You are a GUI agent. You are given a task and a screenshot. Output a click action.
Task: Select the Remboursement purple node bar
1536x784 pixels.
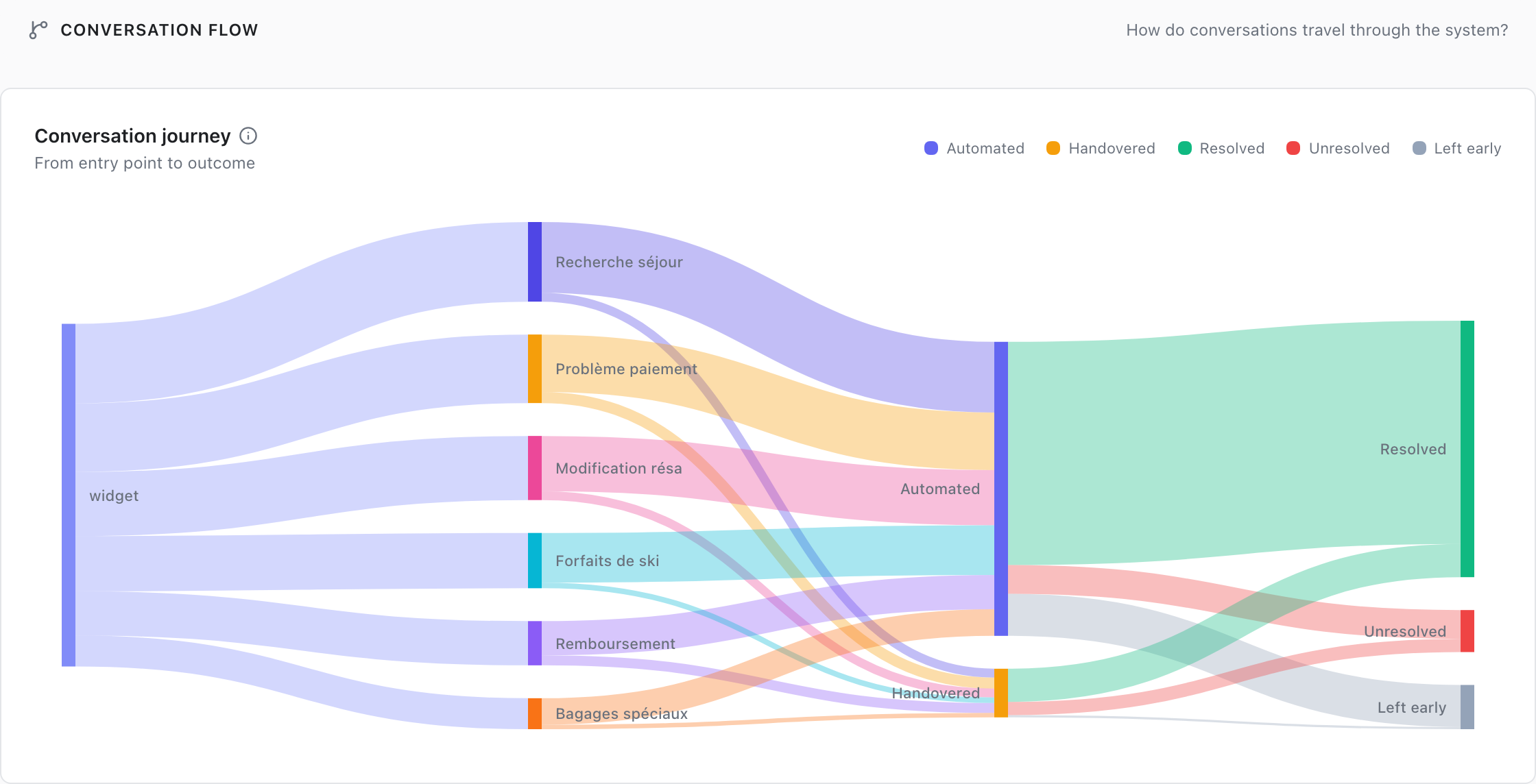click(535, 643)
